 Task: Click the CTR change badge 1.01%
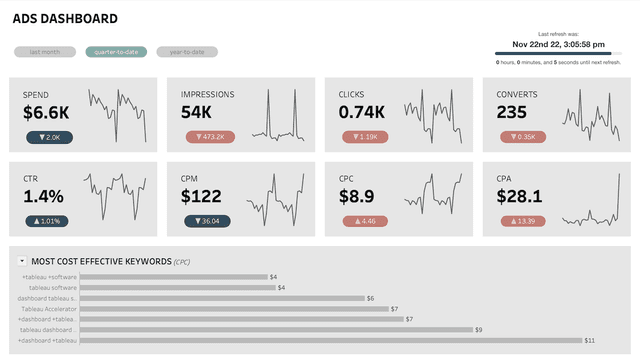coord(47,221)
